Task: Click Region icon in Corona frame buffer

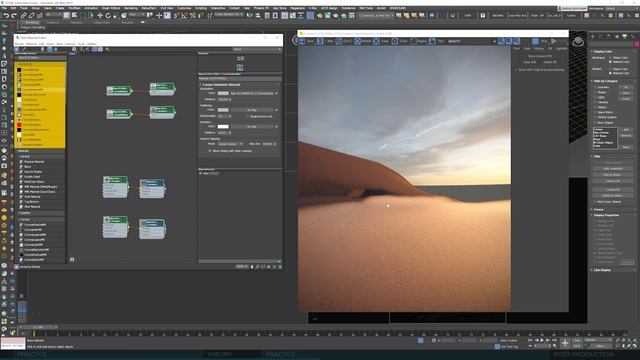Action: tap(413, 41)
